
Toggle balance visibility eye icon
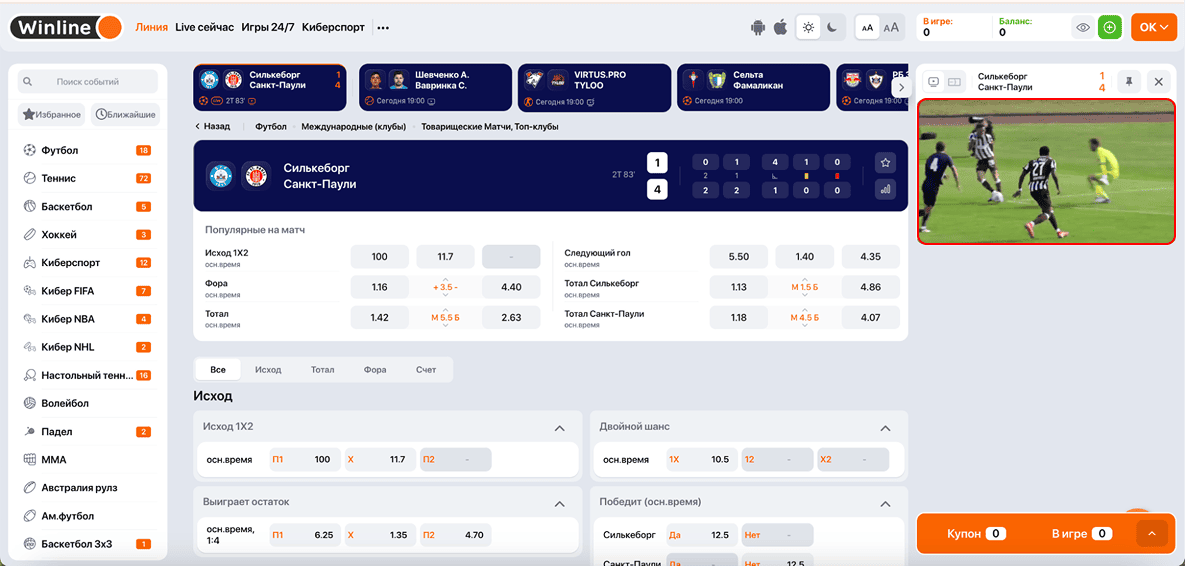[x=1082, y=28]
